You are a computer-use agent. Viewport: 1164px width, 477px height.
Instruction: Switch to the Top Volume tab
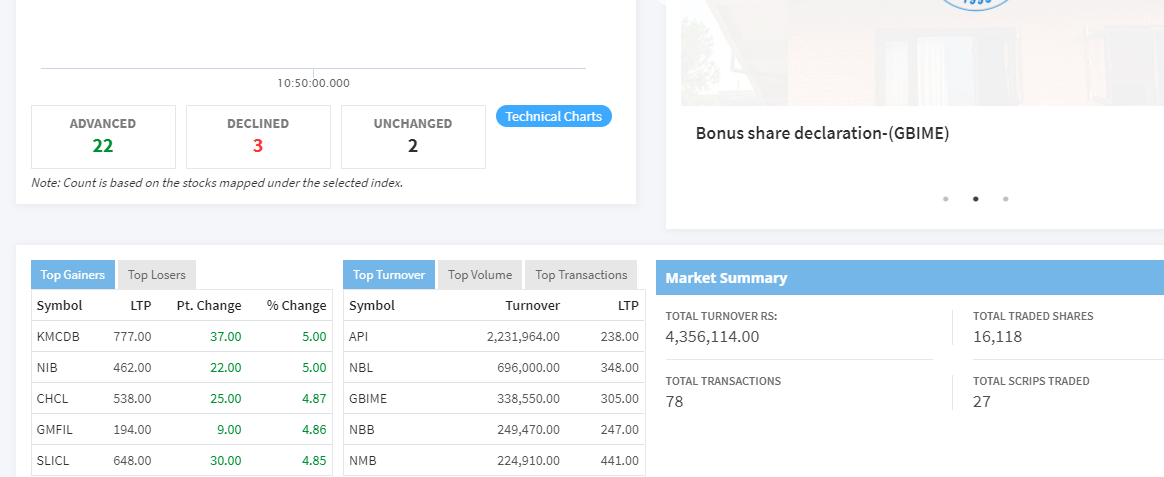click(x=480, y=274)
